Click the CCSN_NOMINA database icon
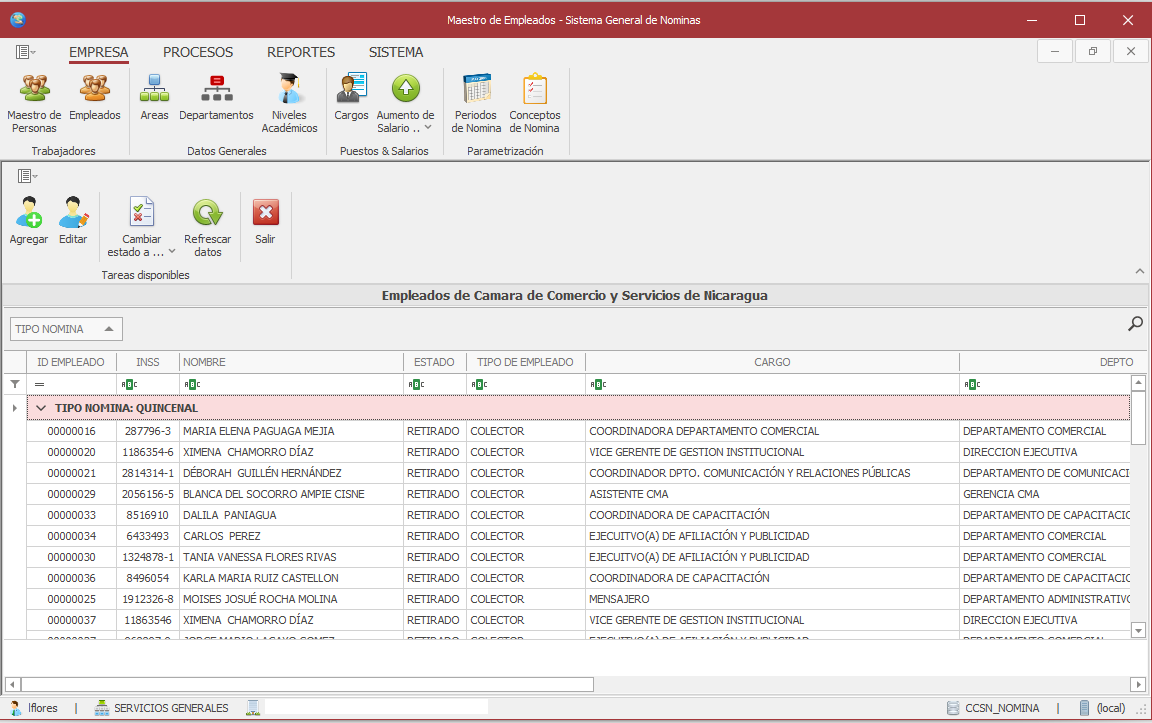This screenshot has height=723, width=1152. coord(953,708)
